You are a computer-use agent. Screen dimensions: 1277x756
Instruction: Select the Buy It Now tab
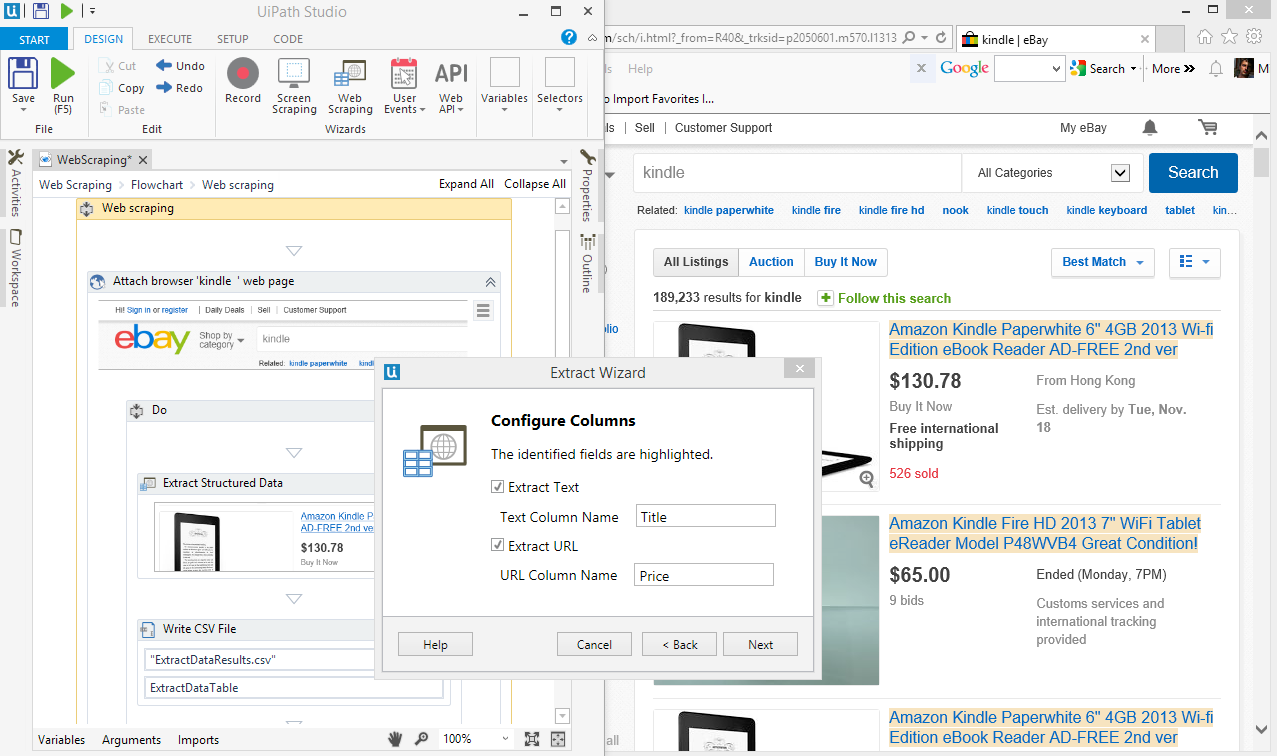845,262
